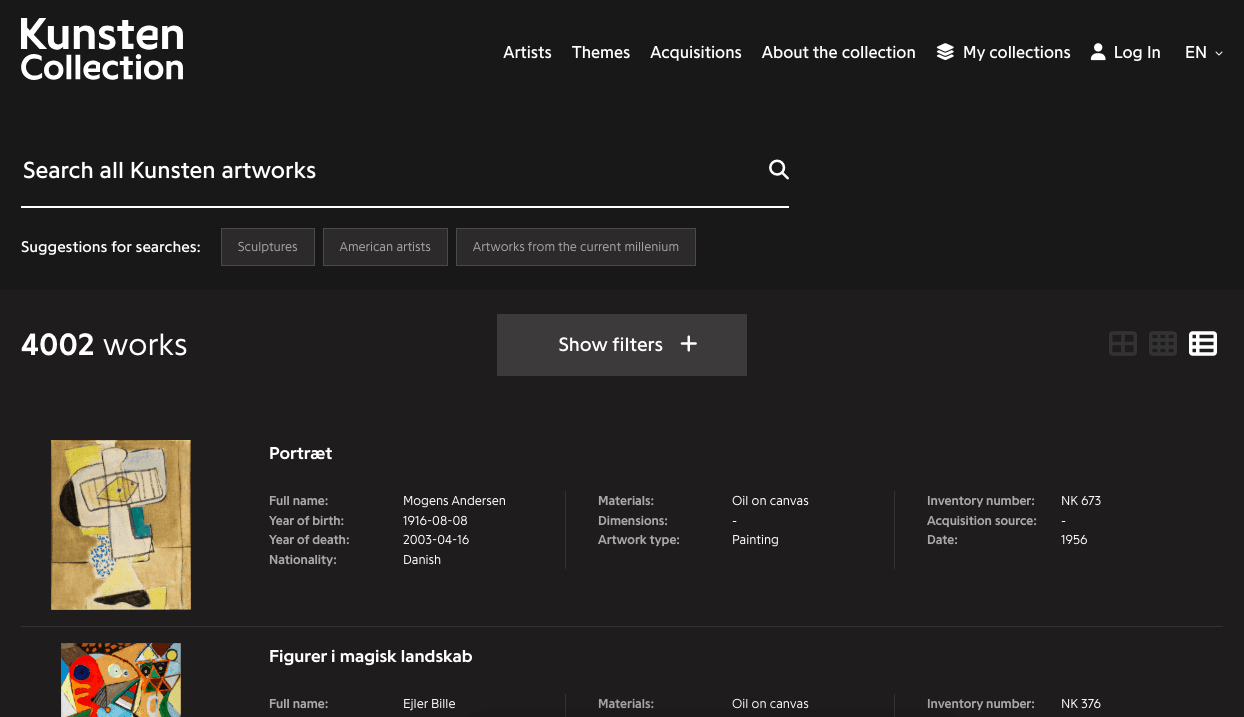Click the Portræt painting thumbnail
The image size is (1244, 717).
pos(120,524)
